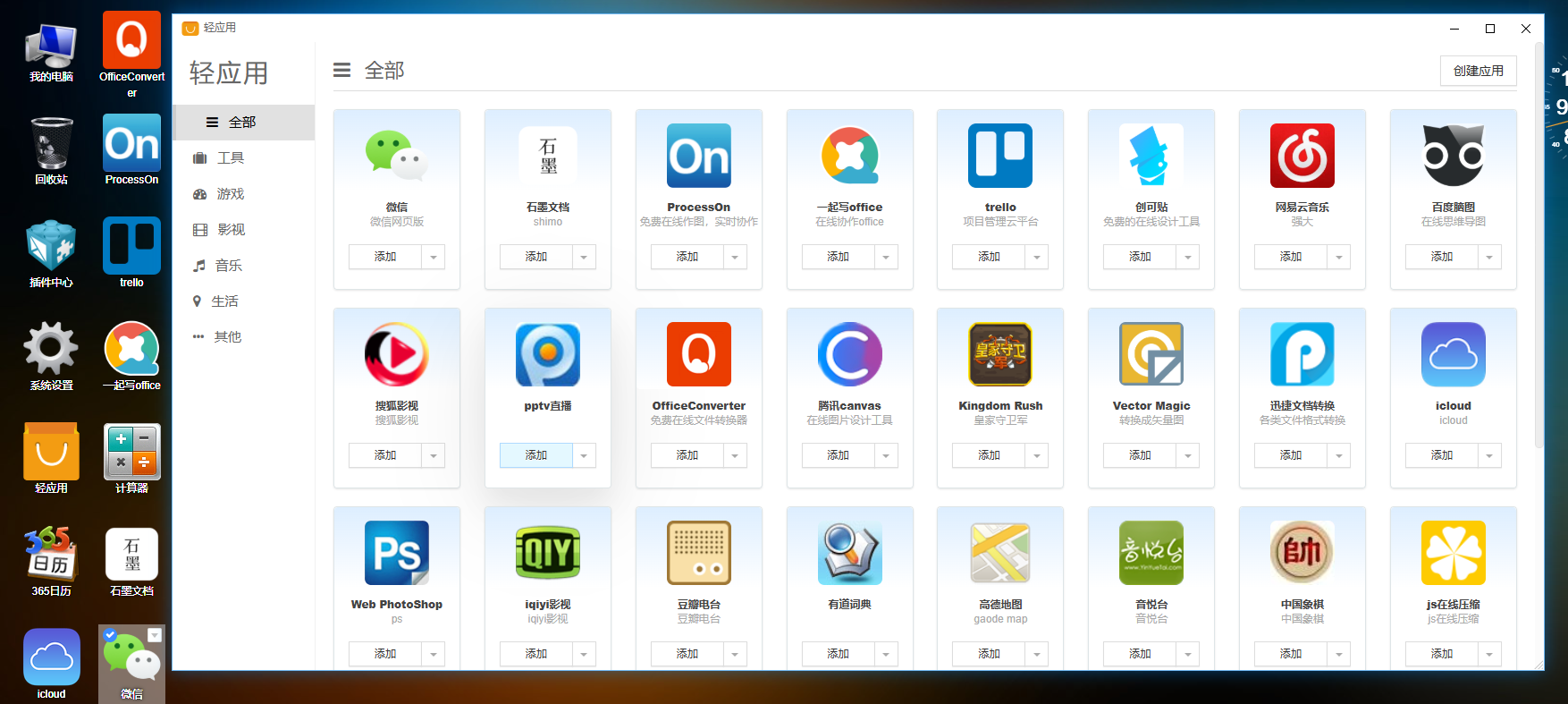Click the 一起写office icon in the app grid
The width and height of the screenshot is (1568, 704).
(850, 156)
